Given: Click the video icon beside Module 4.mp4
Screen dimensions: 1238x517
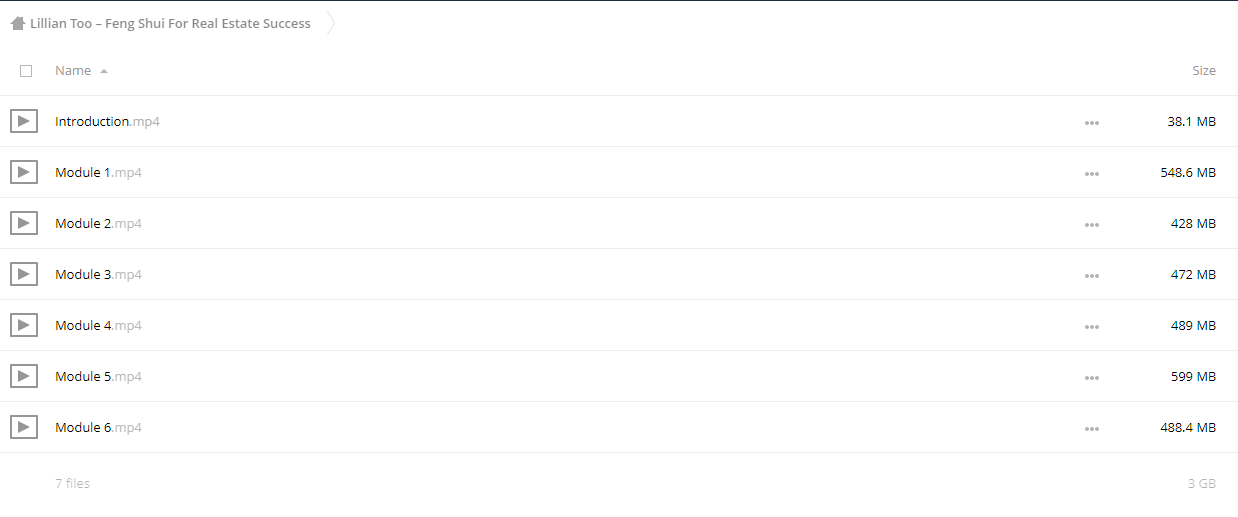Looking at the screenshot, I should click(24, 325).
